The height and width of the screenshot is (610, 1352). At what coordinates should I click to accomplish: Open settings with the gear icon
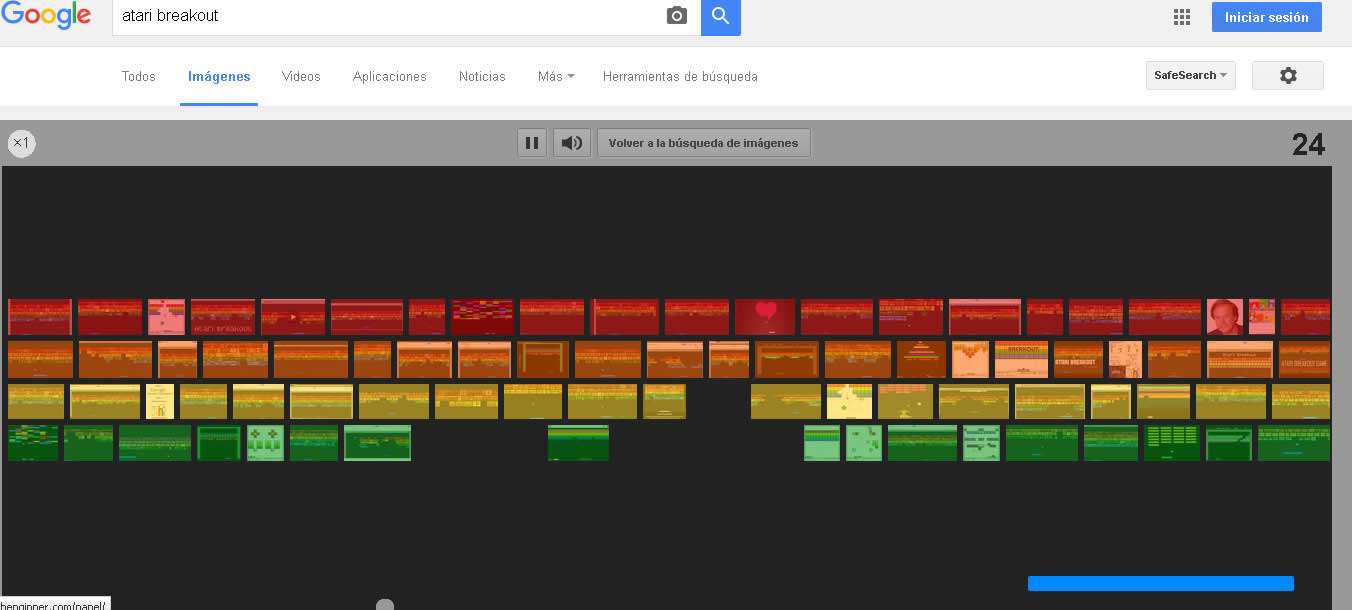click(1288, 75)
